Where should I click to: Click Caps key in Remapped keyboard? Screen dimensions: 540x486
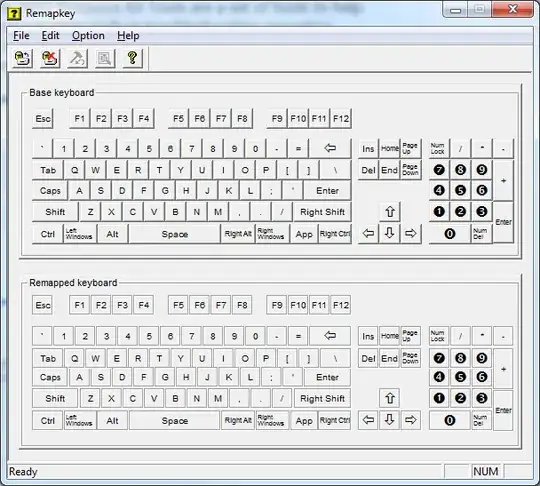[50, 377]
